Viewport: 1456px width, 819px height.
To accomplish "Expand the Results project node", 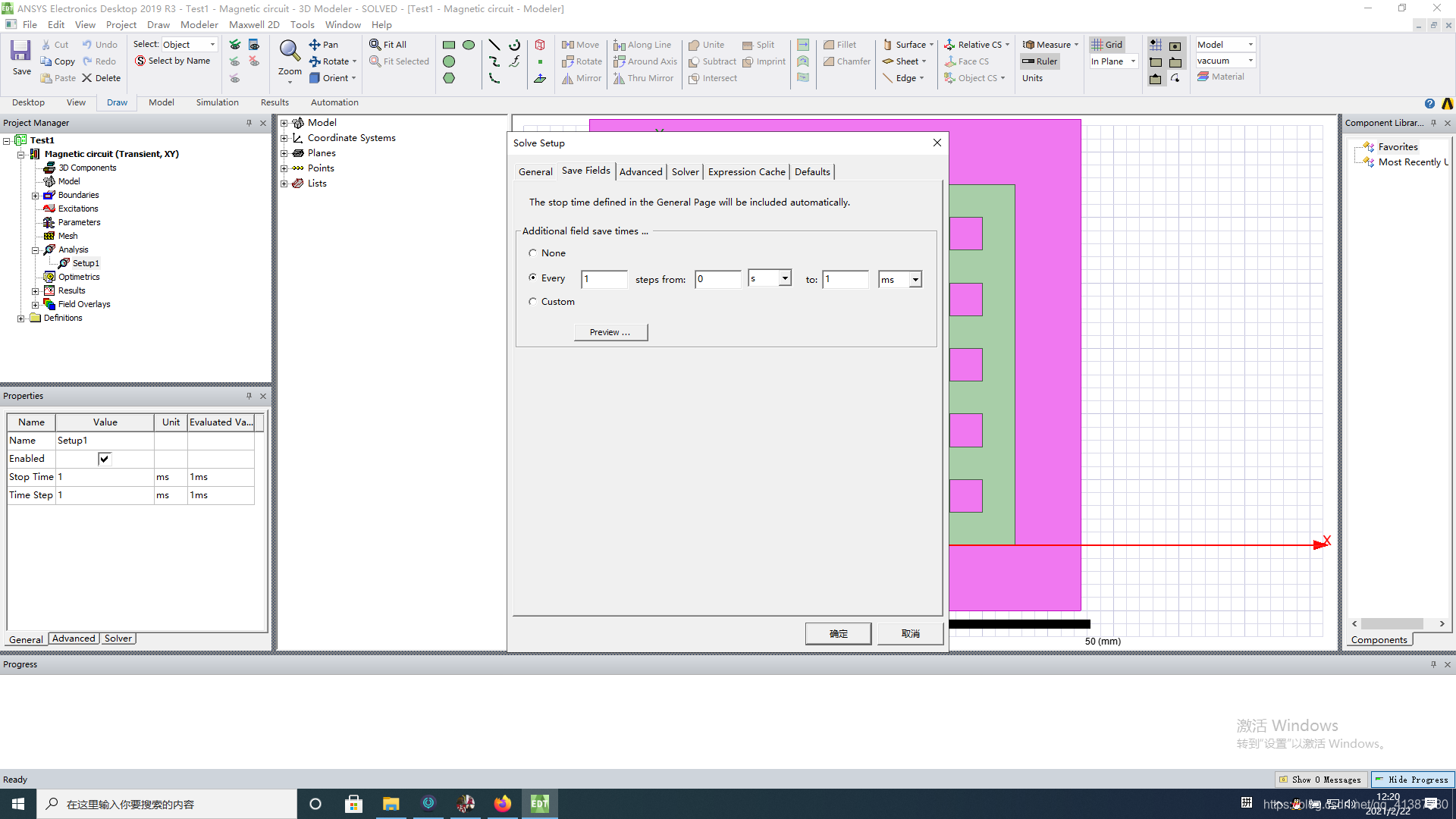I will click(x=35, y=291).
